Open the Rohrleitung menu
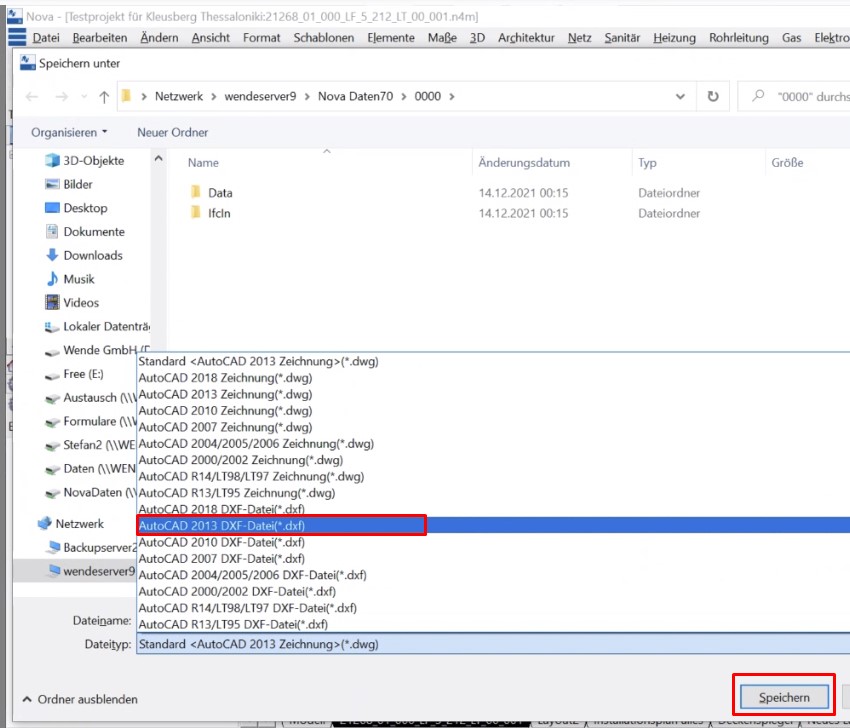 coord(739,38)
